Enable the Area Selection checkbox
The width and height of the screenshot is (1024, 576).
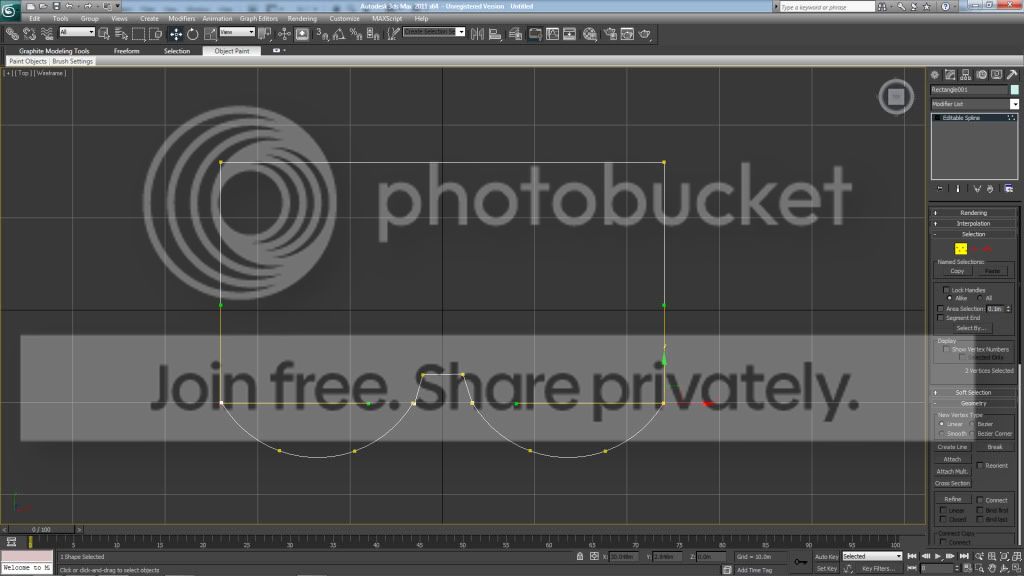940,309
